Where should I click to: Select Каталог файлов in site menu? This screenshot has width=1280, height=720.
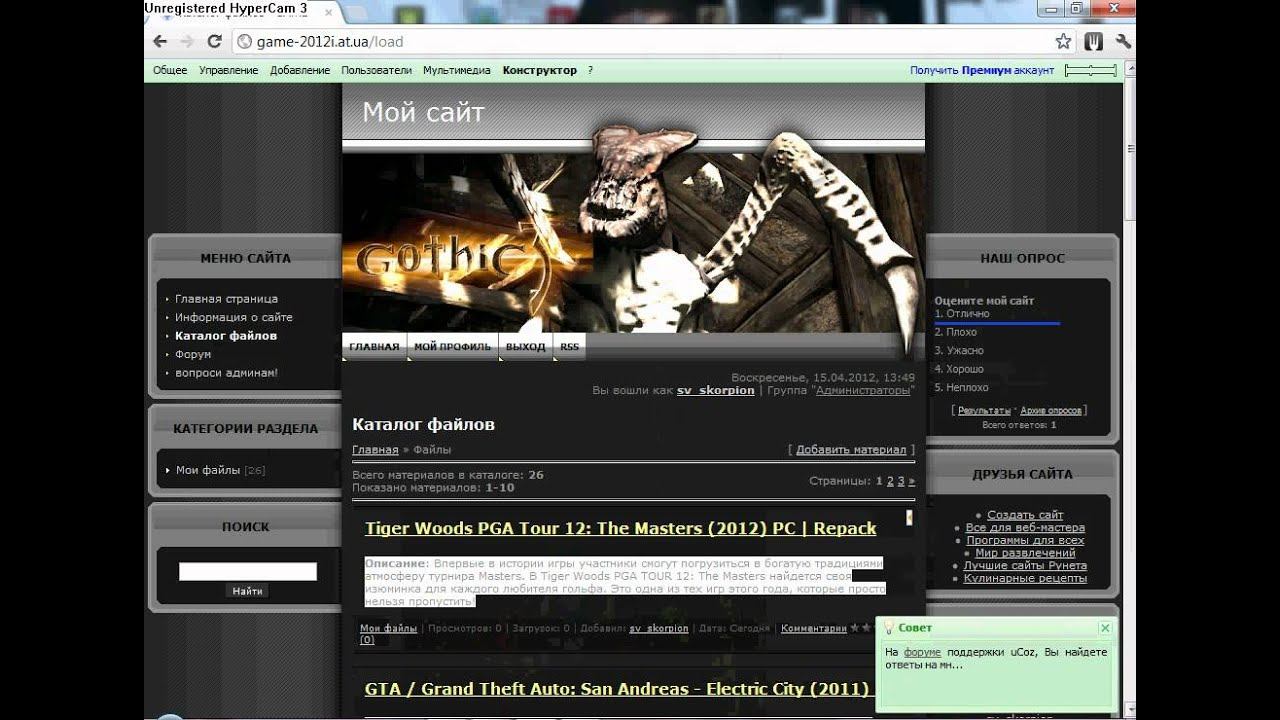click(226, 336)
